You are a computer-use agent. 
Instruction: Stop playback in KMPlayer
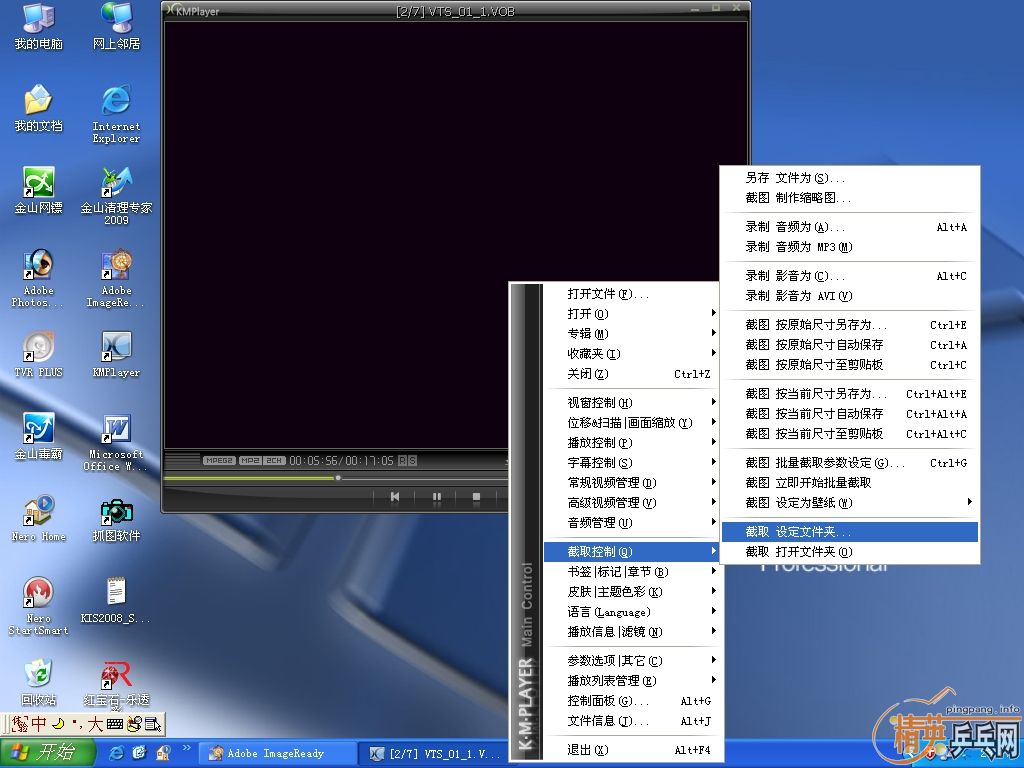click(x=476, y=497)
